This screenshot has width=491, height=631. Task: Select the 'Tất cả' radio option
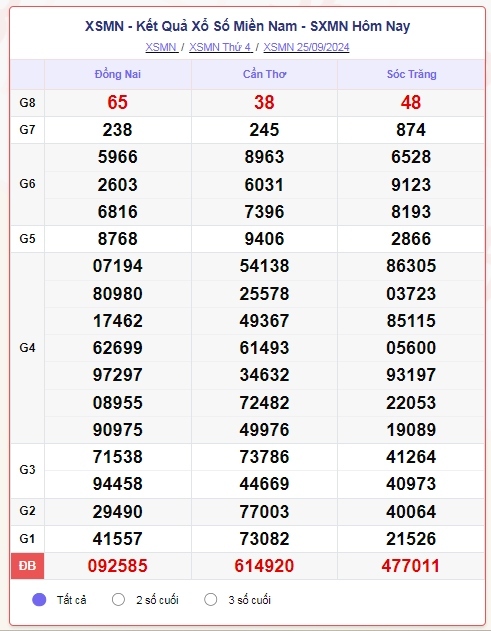[39, 600]
